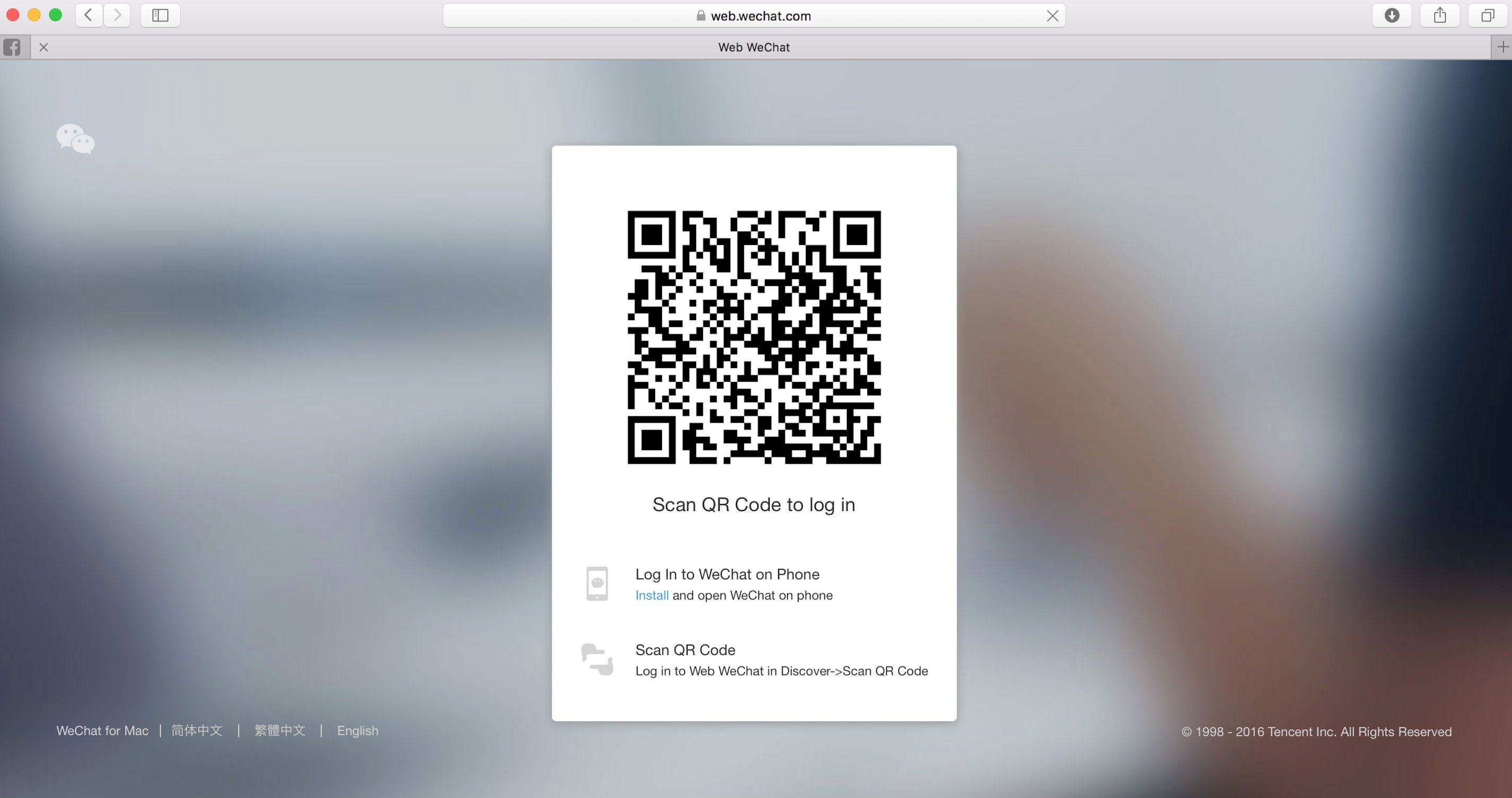The width and height of the screenshot is (1512, 798).
Task: Click 'Scan QR Code to log in' heading
Action: pyautogui.click(x=754, y=505)
